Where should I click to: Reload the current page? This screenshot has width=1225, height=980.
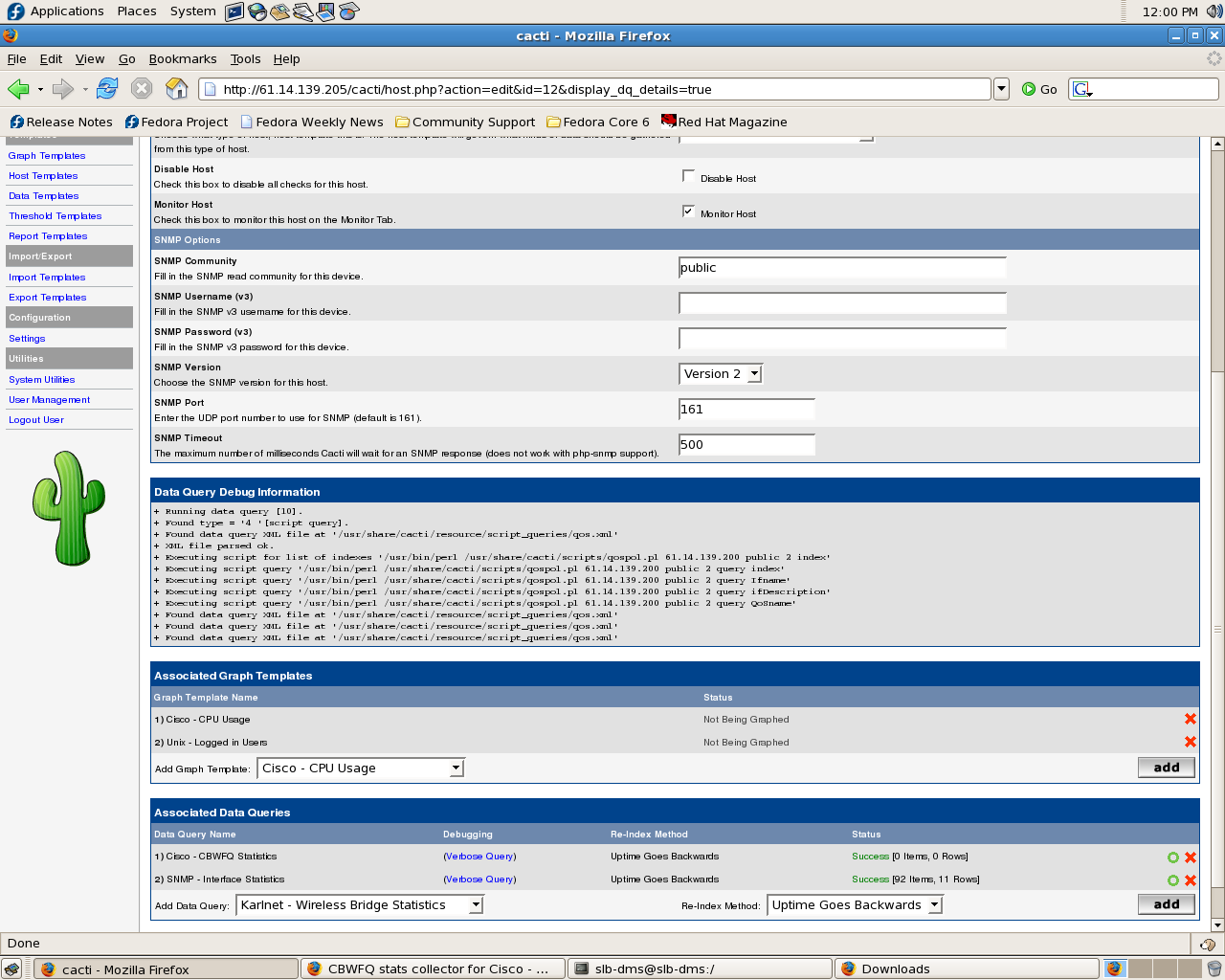tap(107, 89)
